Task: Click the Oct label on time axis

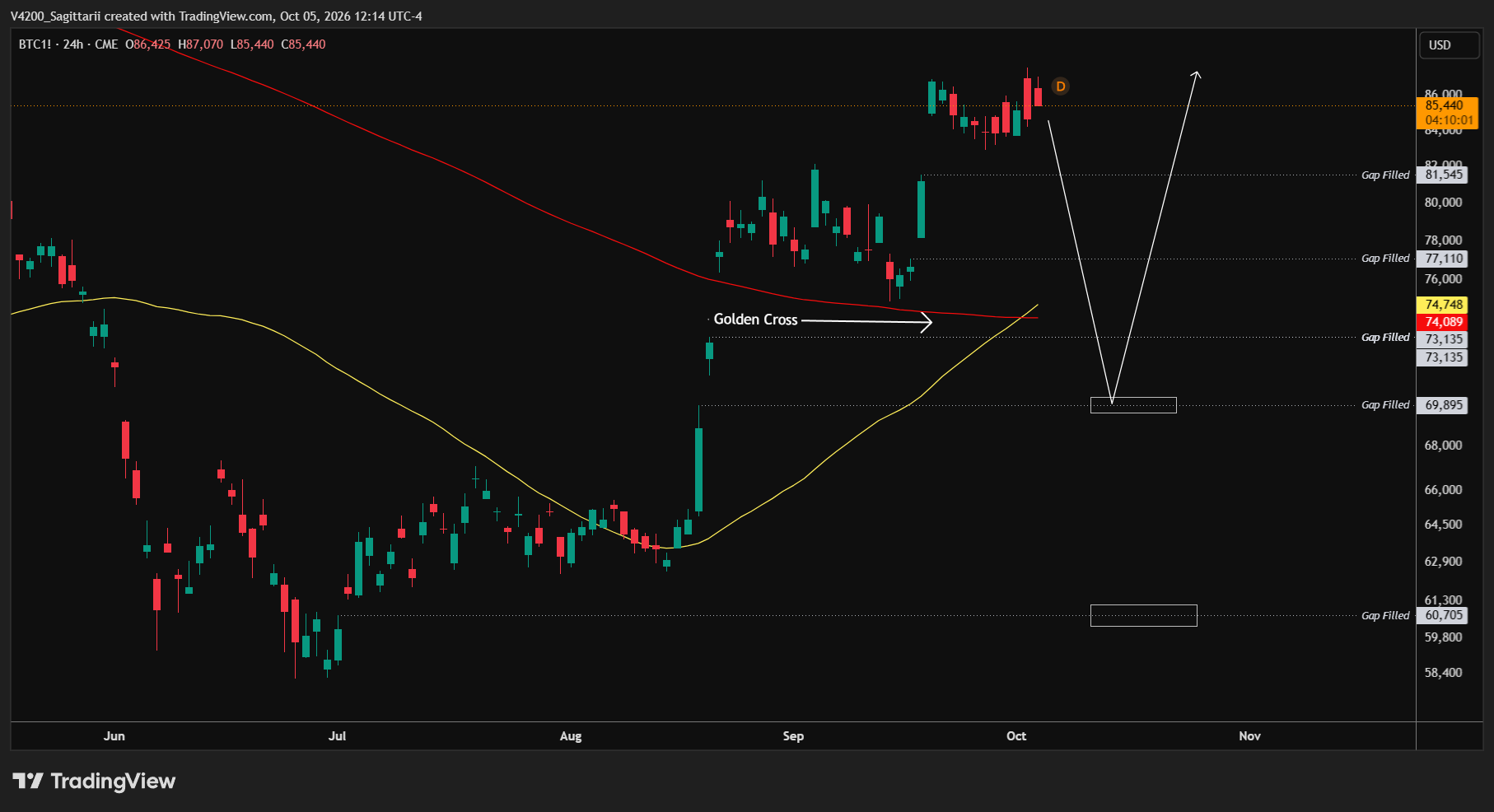Action: 1016,736
